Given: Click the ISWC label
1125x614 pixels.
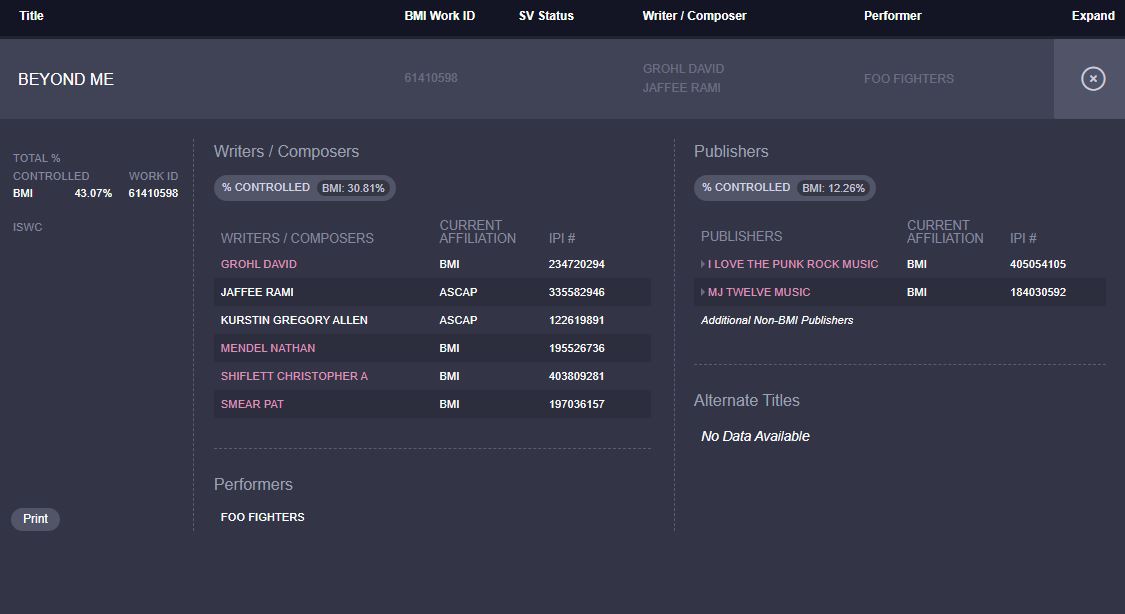Looking at the screenshot, I should tap(27, 227).
